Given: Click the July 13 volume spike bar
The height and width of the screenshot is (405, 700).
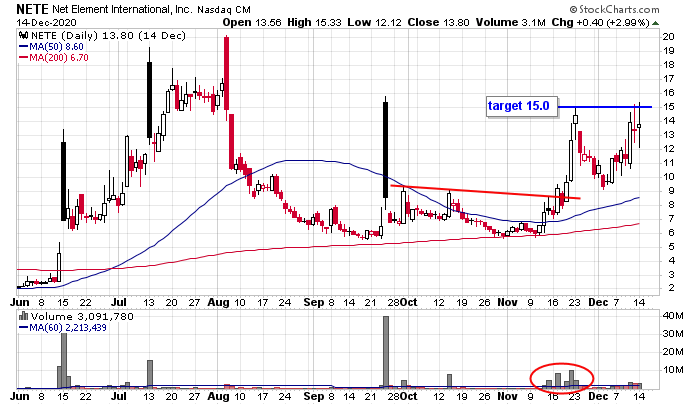Looking at the screenshot, I should [x=150, y=374].
